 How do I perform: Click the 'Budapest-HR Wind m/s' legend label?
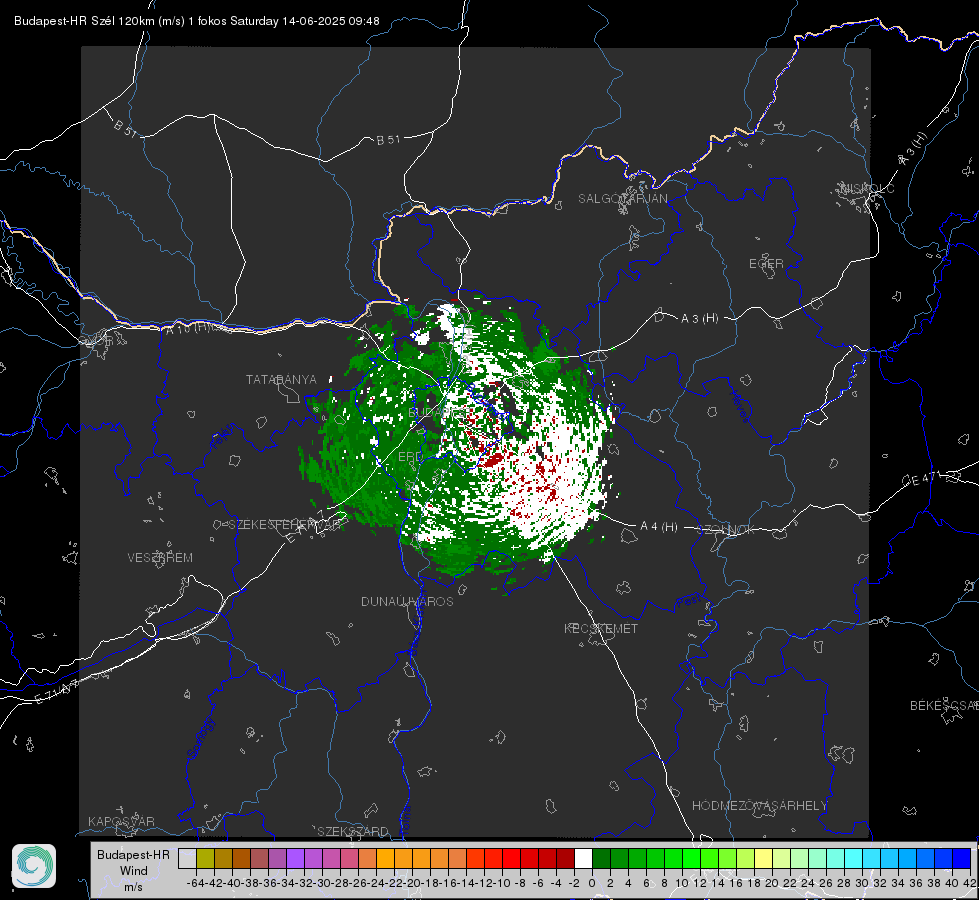[134, 871]
